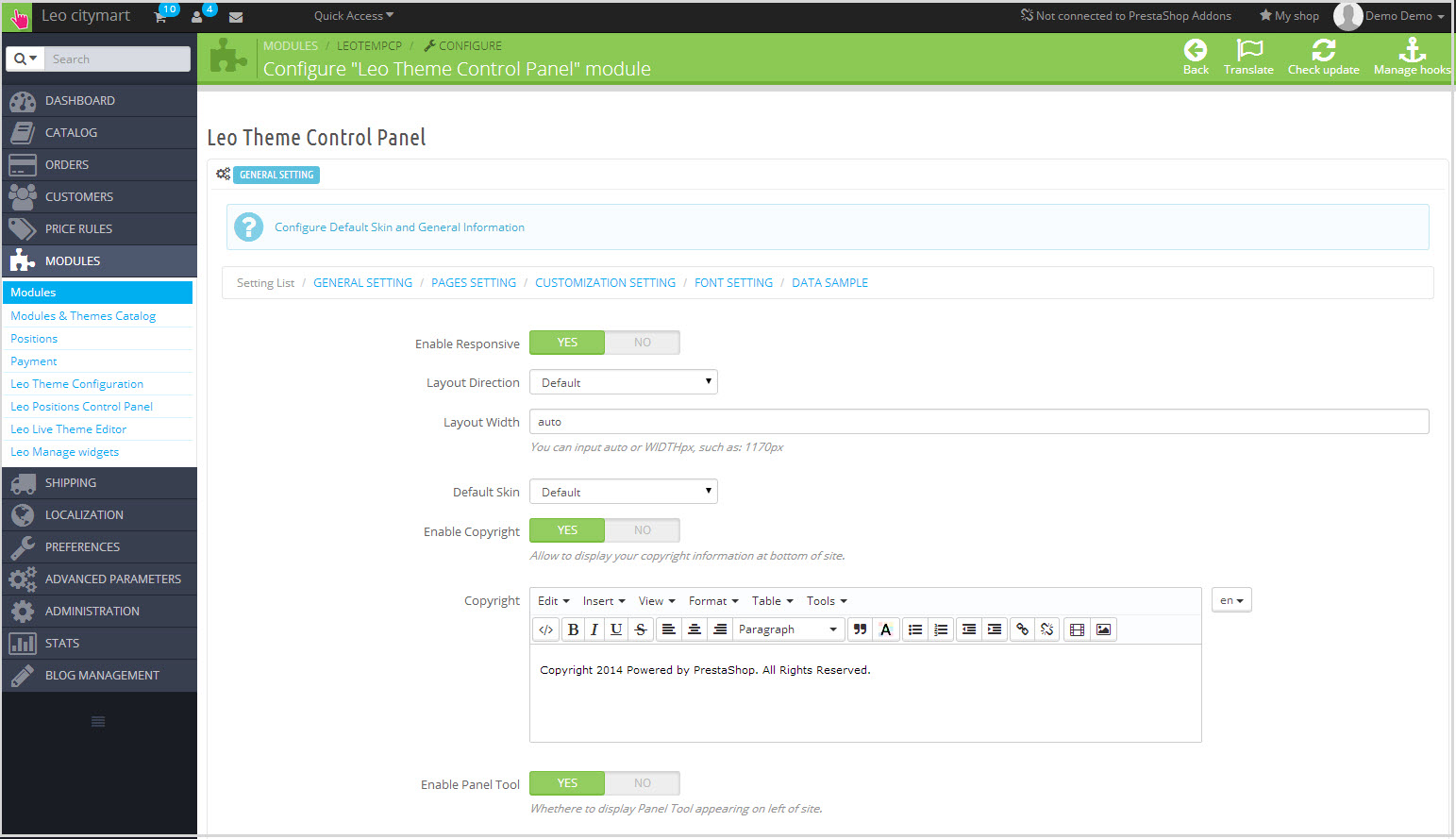Screen dimensions: 1456x839
Task: Open editor Table menu
Action: [x=773, y=601]
